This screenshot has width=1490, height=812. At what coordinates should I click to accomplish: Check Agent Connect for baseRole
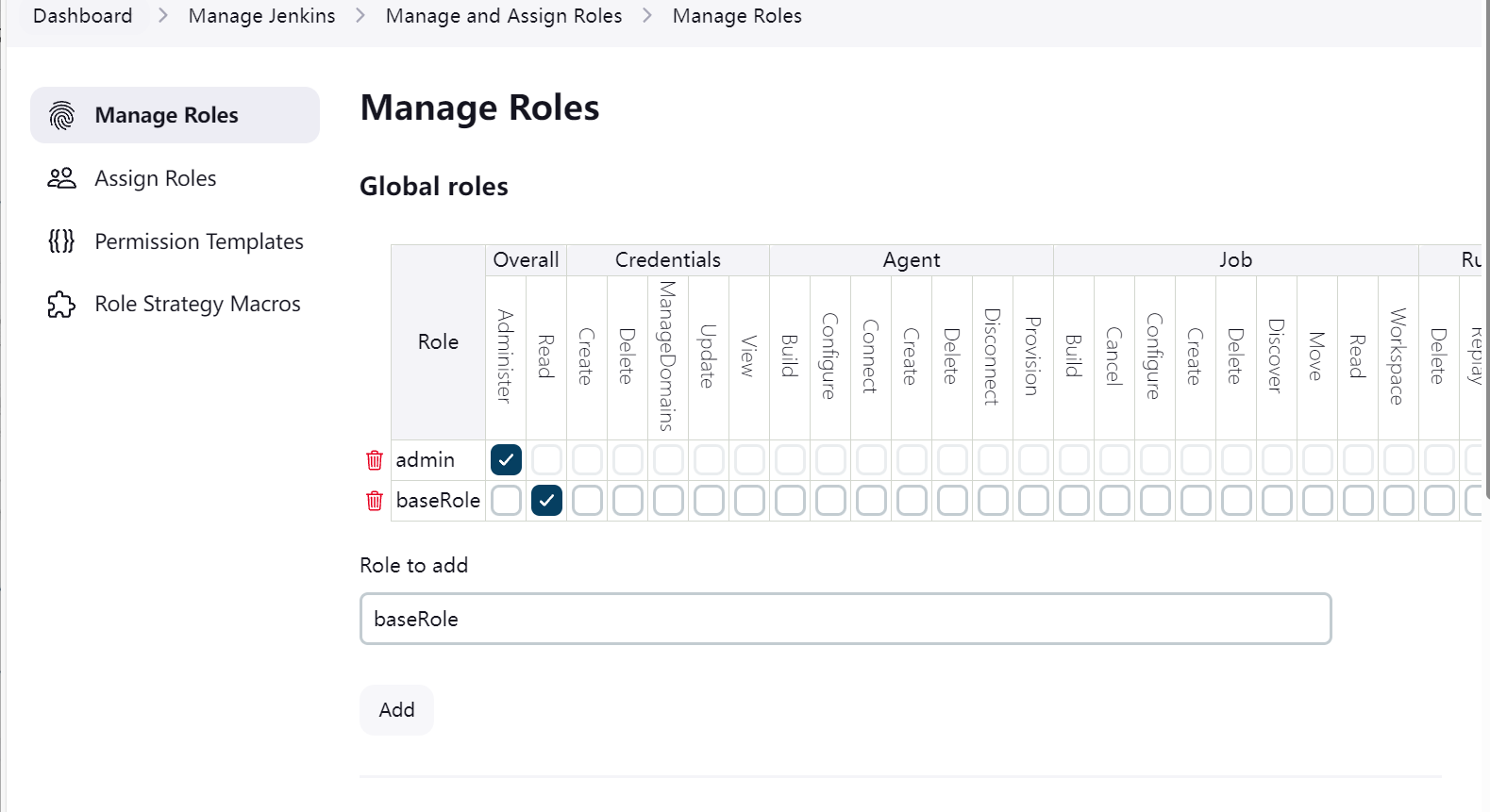(x=871, y=501)
